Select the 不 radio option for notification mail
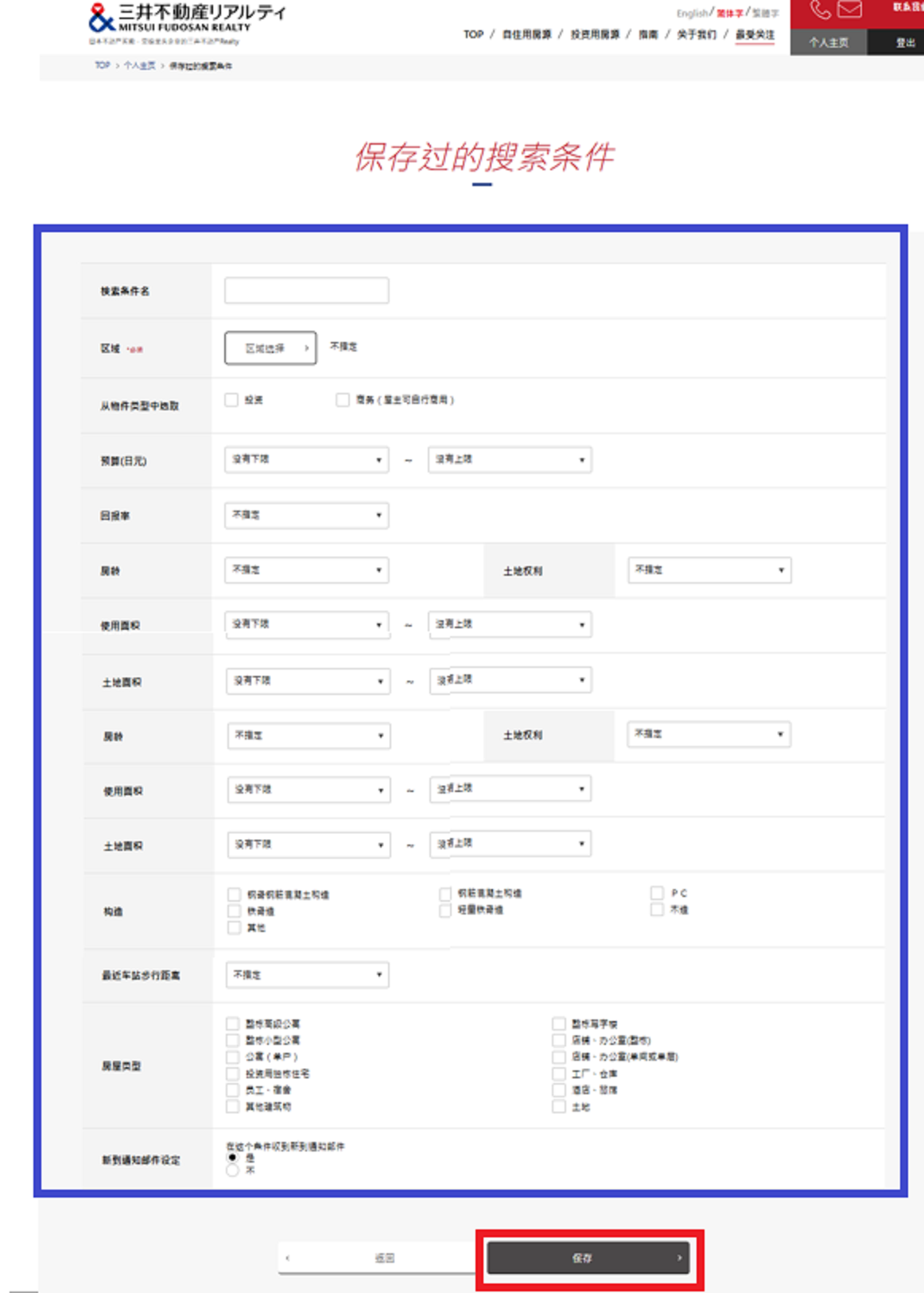Image resolution: width=924 pixels, height=1293 pixels. click(232, 1171)
